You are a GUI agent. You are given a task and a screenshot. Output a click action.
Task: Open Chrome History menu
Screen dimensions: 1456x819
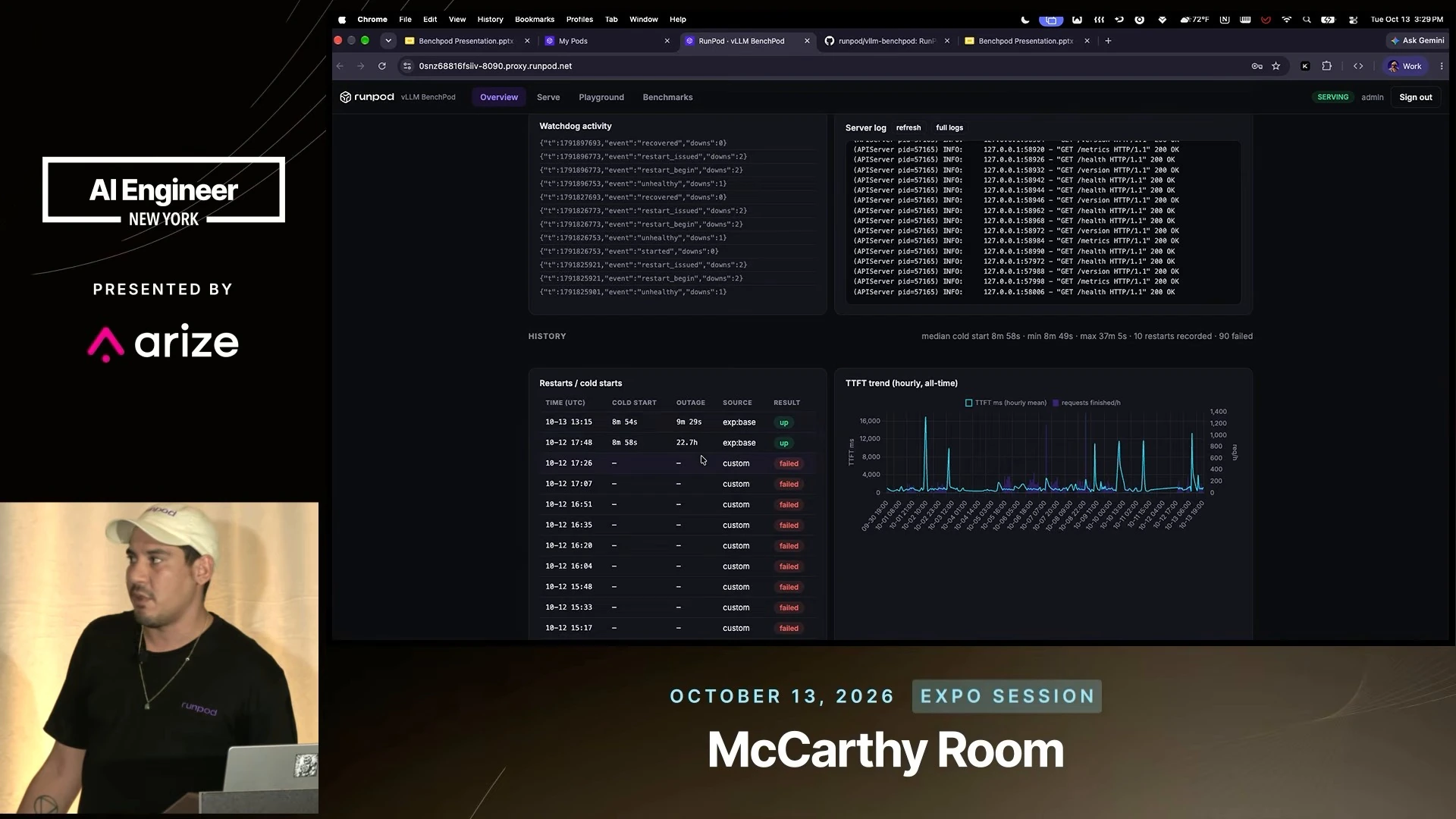coord(490,20)
